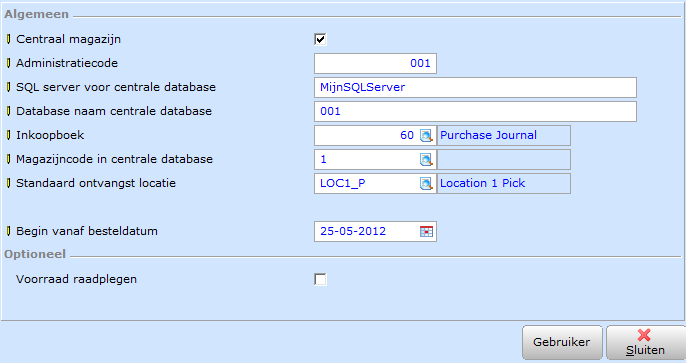Click the SQL server field showing MijnSQLServer
Image resolution: width=686 pixels, height=363 pixels.
[475, 87]
